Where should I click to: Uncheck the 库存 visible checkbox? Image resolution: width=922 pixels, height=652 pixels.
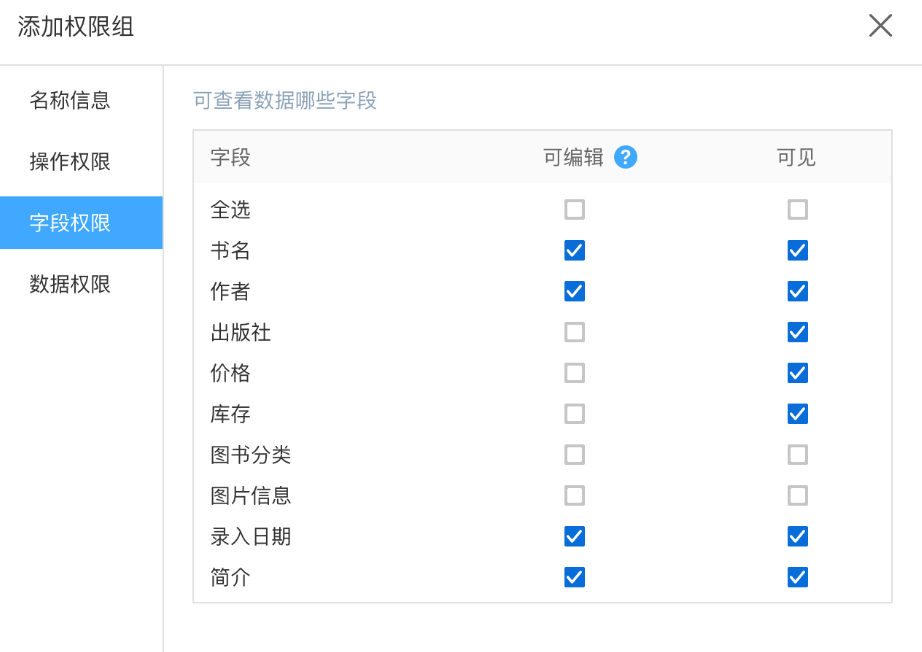[797, 414]
